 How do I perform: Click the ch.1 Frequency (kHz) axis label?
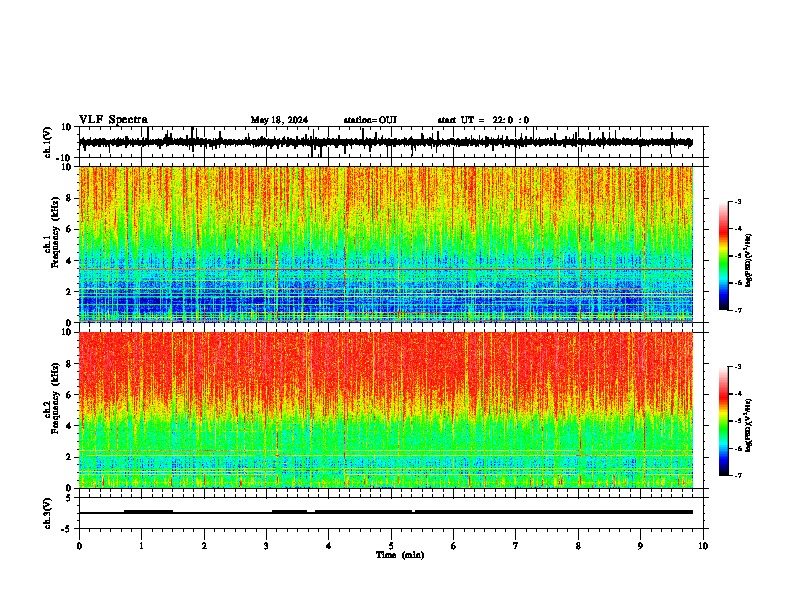pos(52,230)
